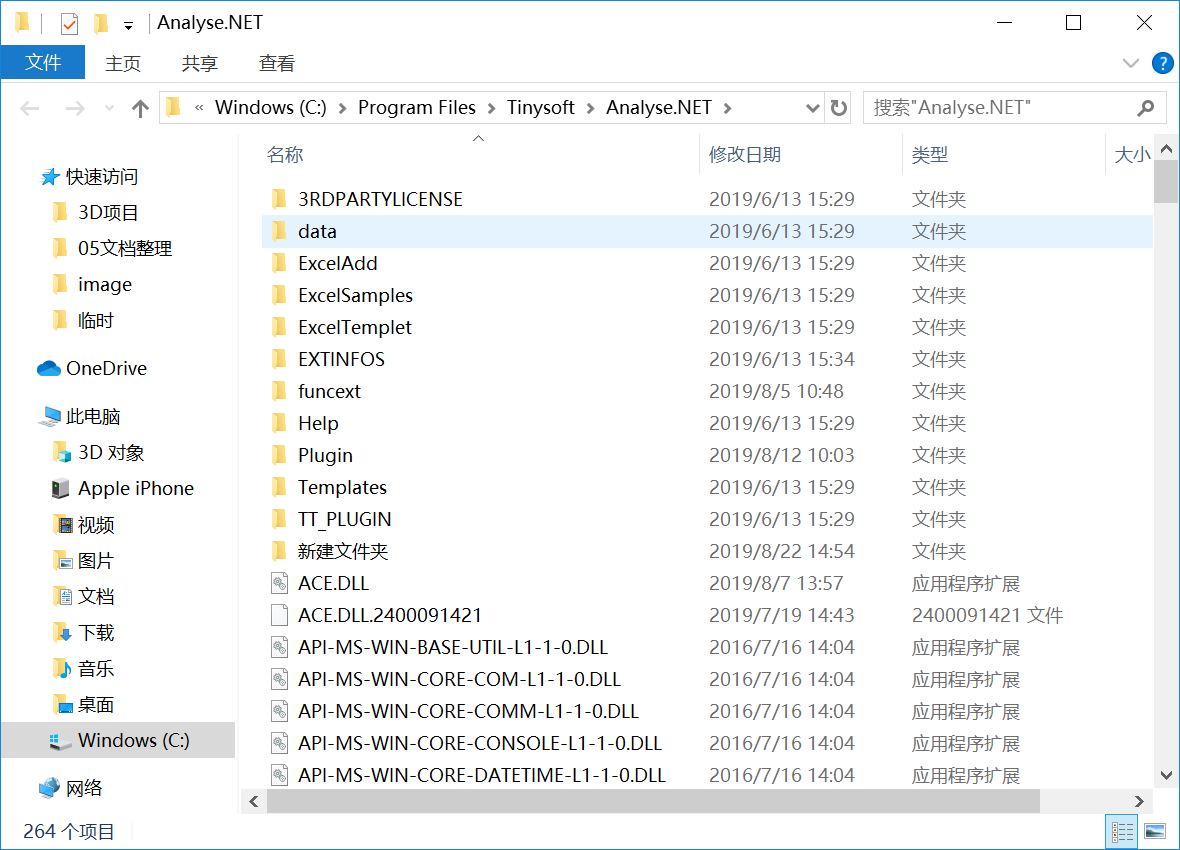Click Program Files in address breadcrumb
Screen dimensions: 1180x850
pos(417,108)
